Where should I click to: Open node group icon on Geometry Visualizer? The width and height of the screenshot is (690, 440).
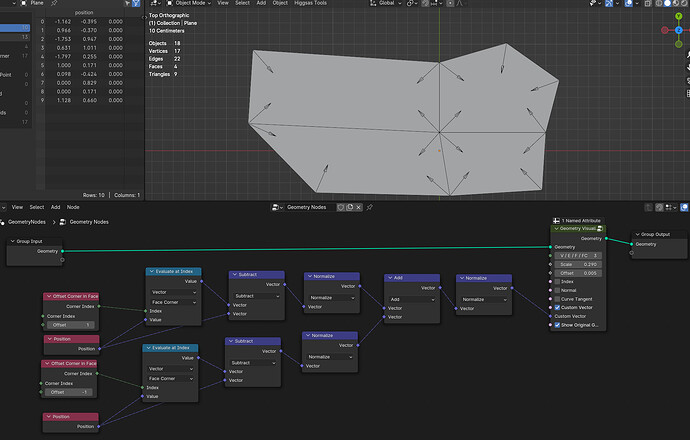(x=600, y=228)
